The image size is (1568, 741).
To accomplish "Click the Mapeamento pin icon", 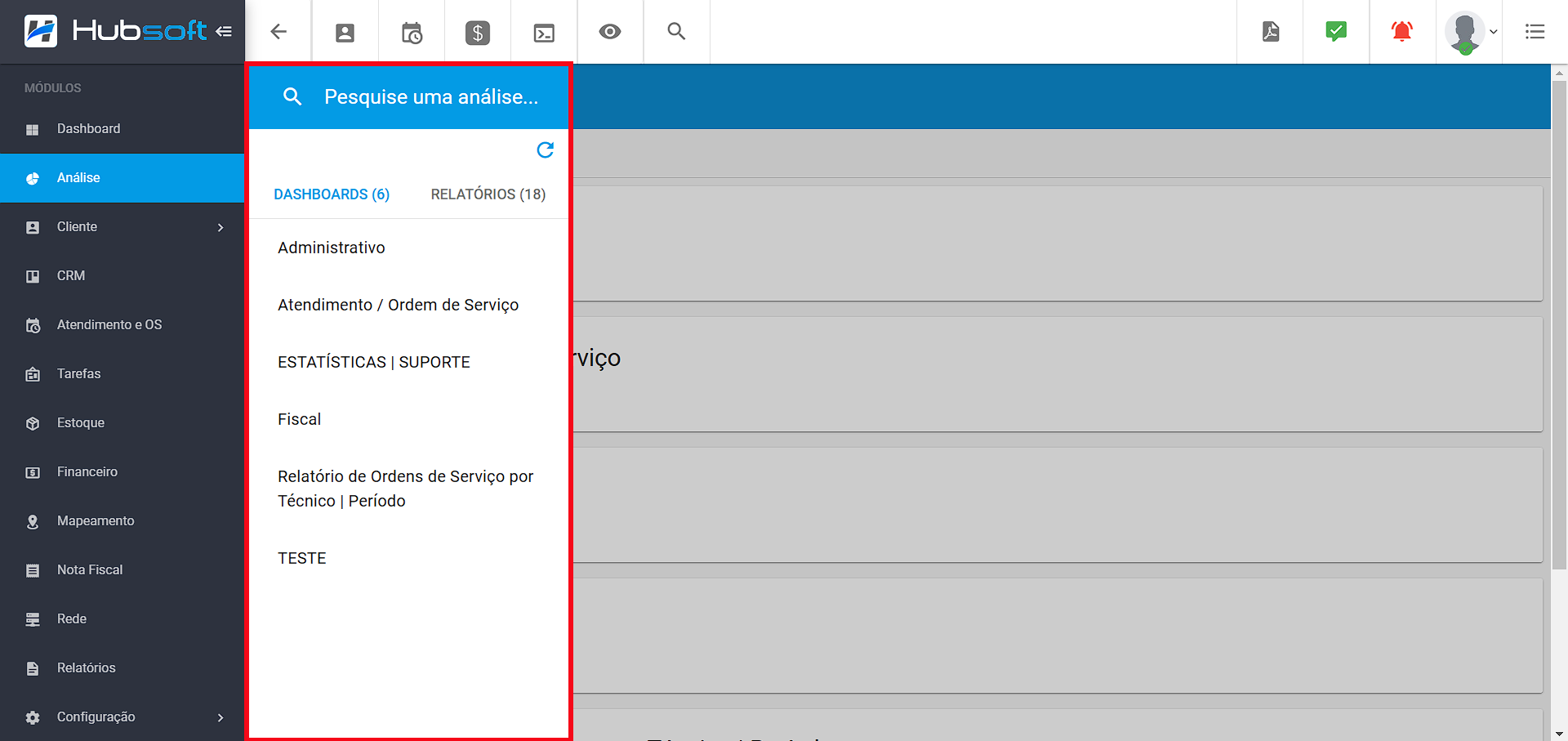I will pos(33,522).
